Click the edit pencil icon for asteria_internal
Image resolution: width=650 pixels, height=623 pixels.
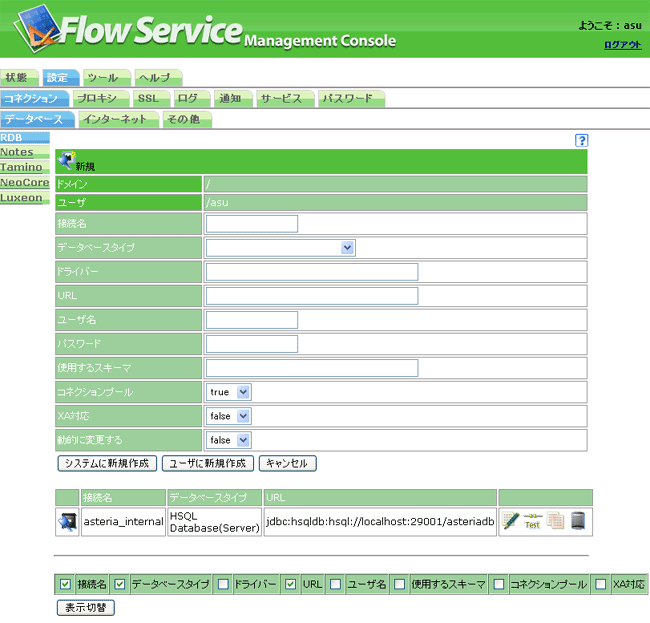pyautogui.click(x=511, y=520)
